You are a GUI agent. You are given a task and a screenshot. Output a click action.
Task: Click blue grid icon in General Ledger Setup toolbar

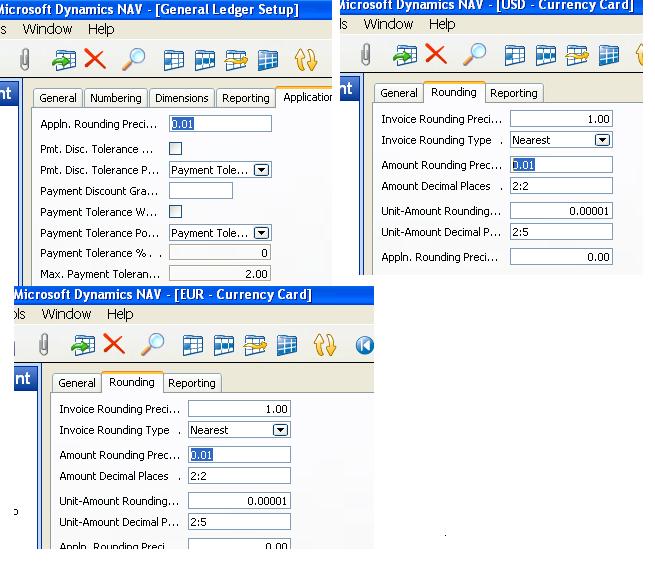(268, 60)
